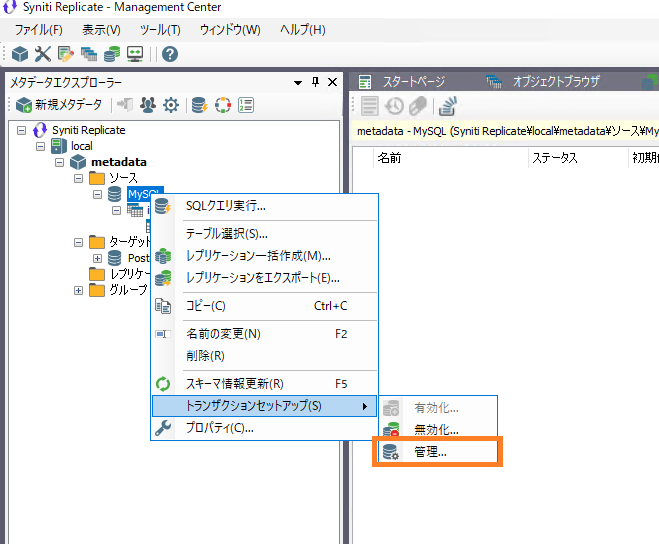Click database lightning icon in explorer toolbar

[199, 105]
